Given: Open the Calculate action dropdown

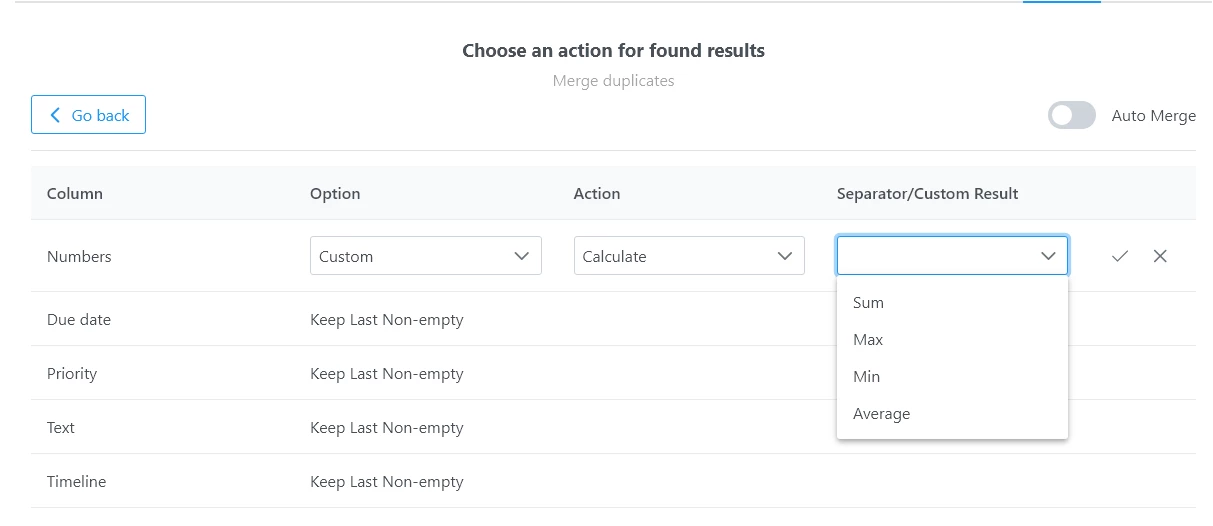Looking at the screenshot, I should coord(689,256).
